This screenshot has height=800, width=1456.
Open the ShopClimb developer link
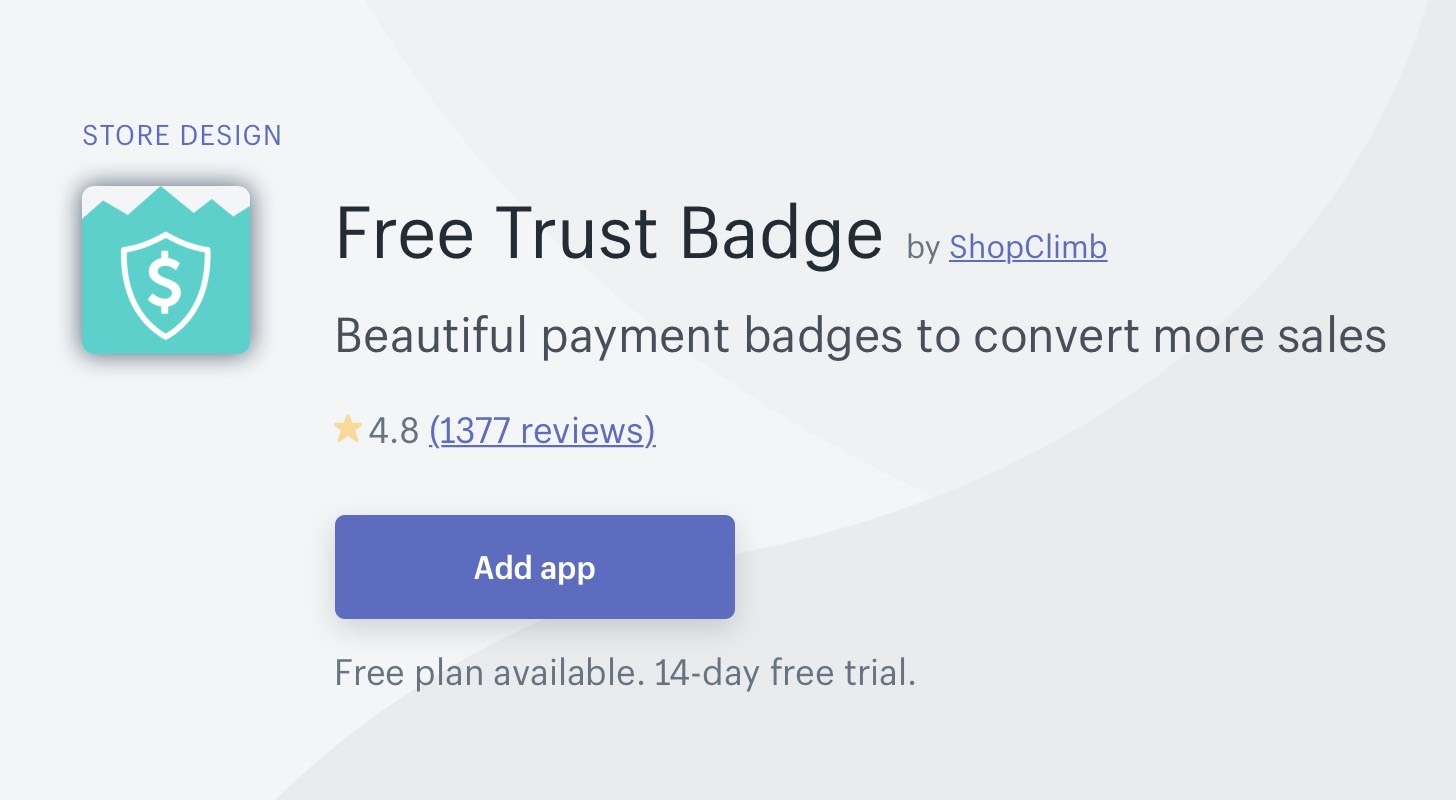coord(1028,246)
